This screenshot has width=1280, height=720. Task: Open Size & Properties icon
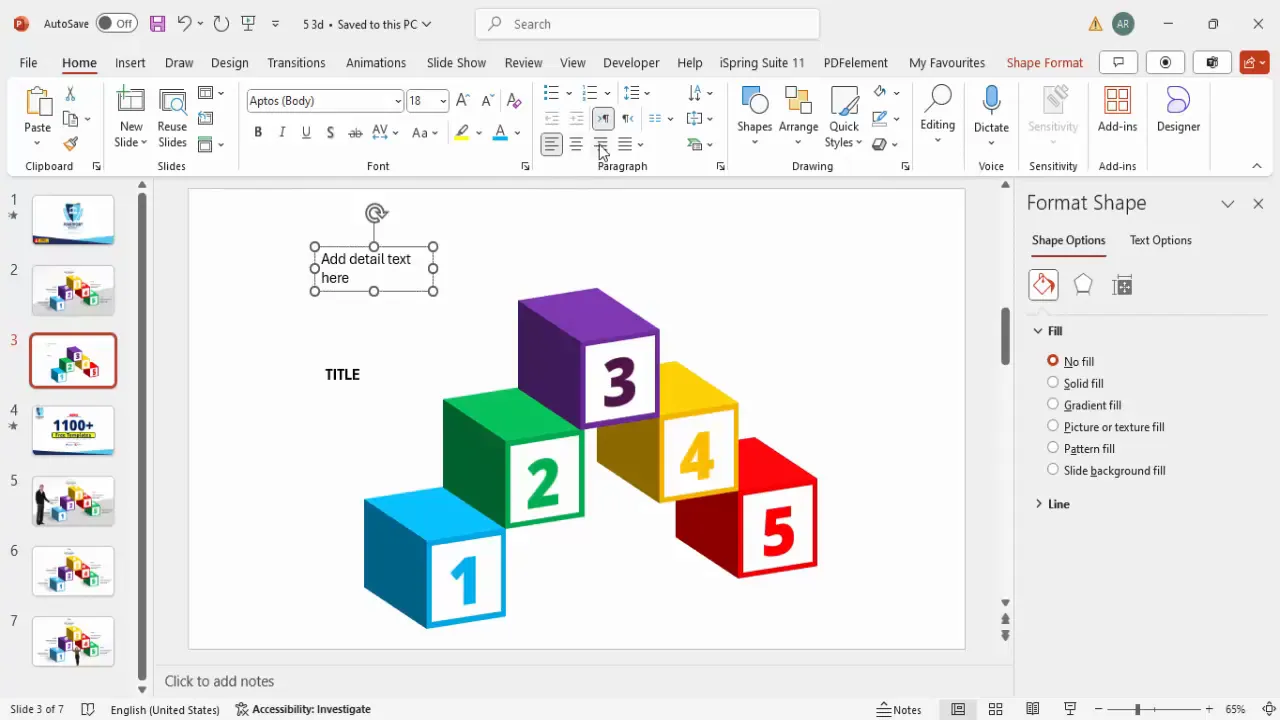(1122, 285)
